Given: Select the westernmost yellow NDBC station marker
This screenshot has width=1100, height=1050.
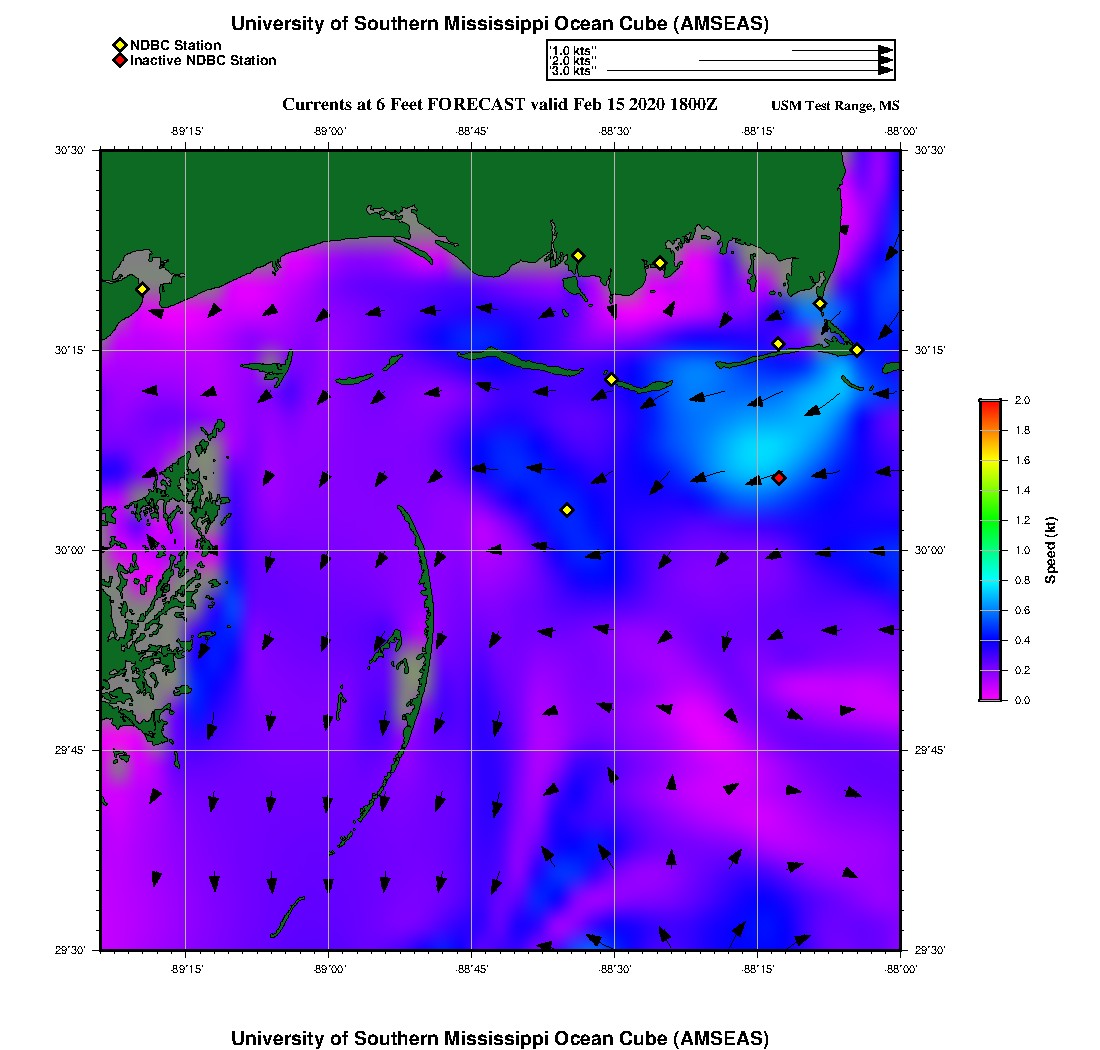Looking at the screenshot, I should pyautogui.click(x=142, y=289).
